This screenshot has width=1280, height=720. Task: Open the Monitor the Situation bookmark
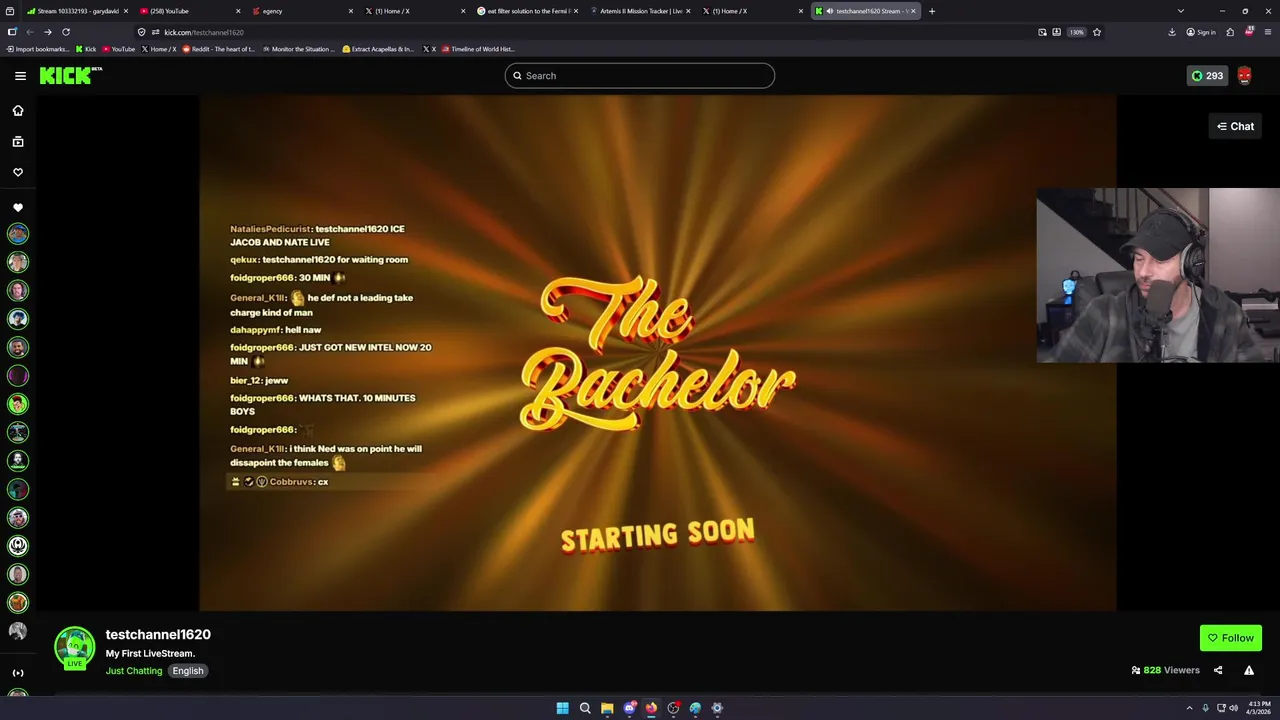tap(301, 49)
